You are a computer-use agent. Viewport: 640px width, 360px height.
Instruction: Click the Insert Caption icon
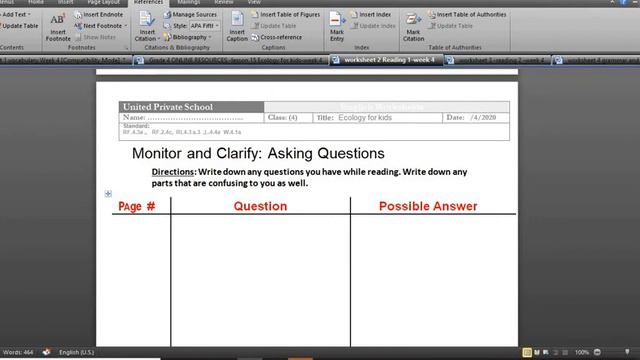click(237, 19)
